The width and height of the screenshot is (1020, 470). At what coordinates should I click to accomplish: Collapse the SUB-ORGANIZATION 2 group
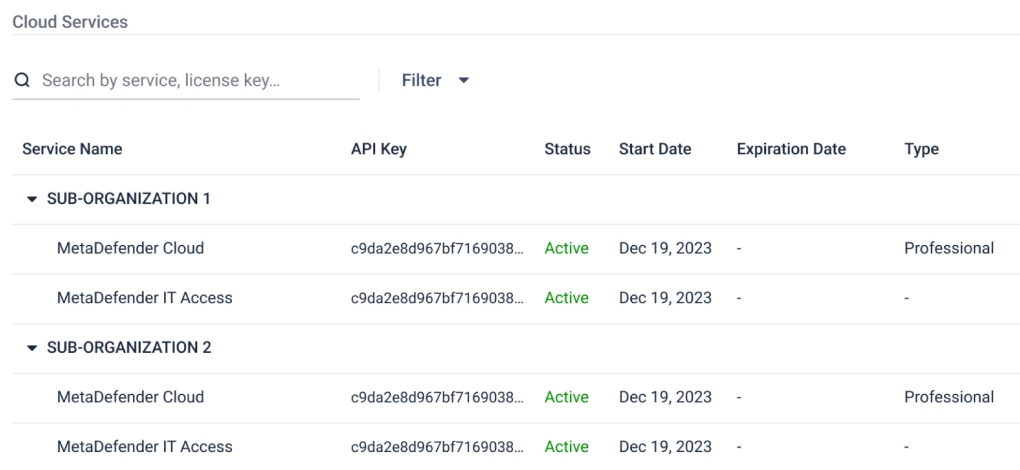point(32,348)
